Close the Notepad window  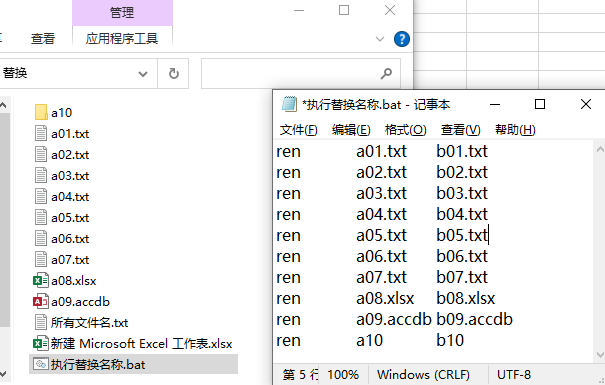pos(586,104)
